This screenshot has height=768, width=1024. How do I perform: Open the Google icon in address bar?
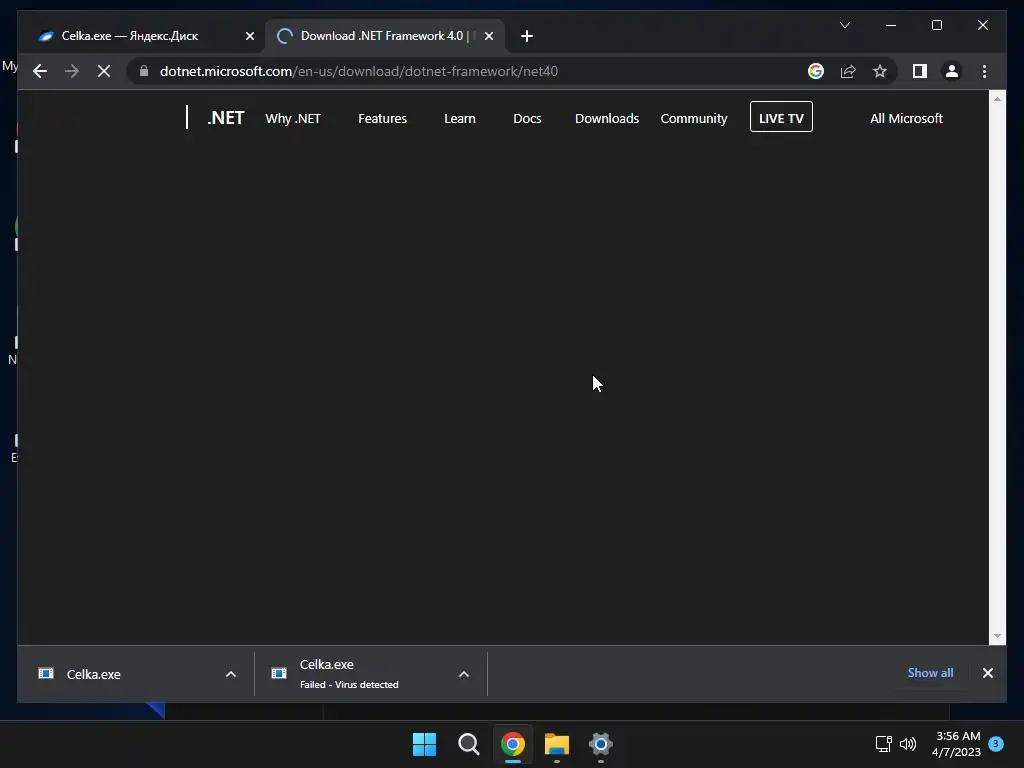pos(816,71)
